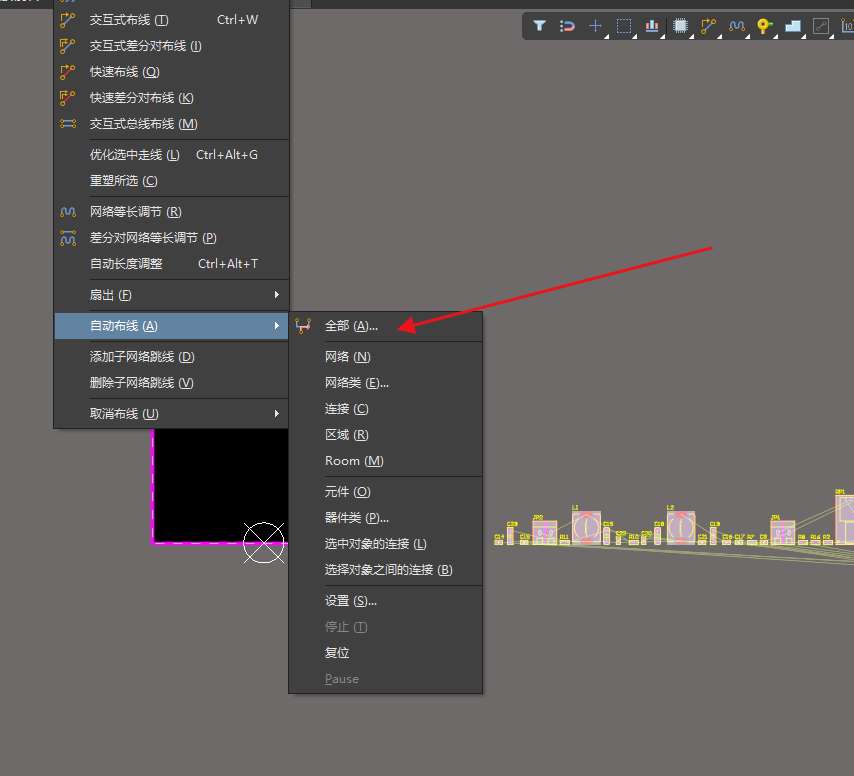The width and height of the screenshot is (854, 776).
Task: Click Room (M) submenu item
Action: [x=386, y=461]
